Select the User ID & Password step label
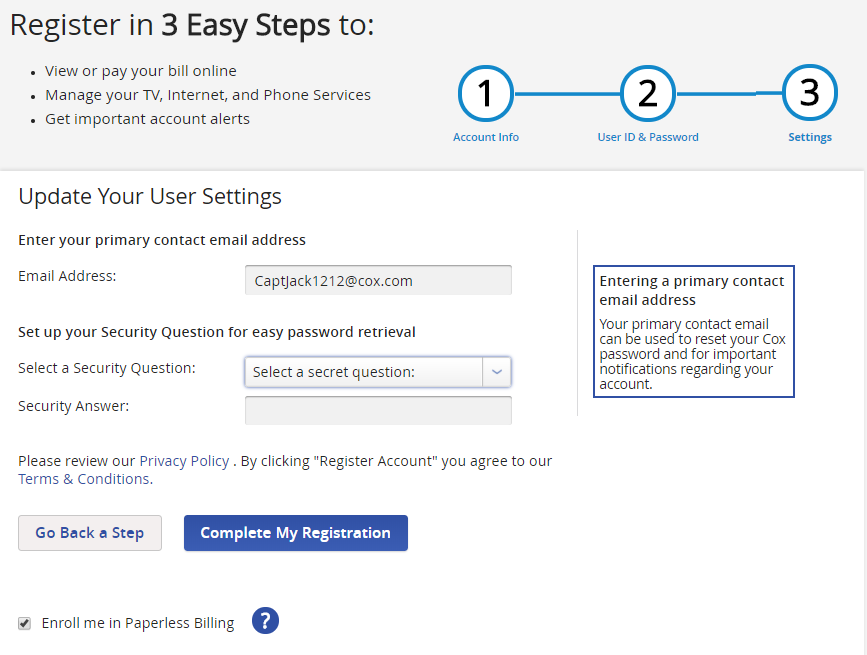This screenshot has height=655, width=867. click(x=647, y=137)
